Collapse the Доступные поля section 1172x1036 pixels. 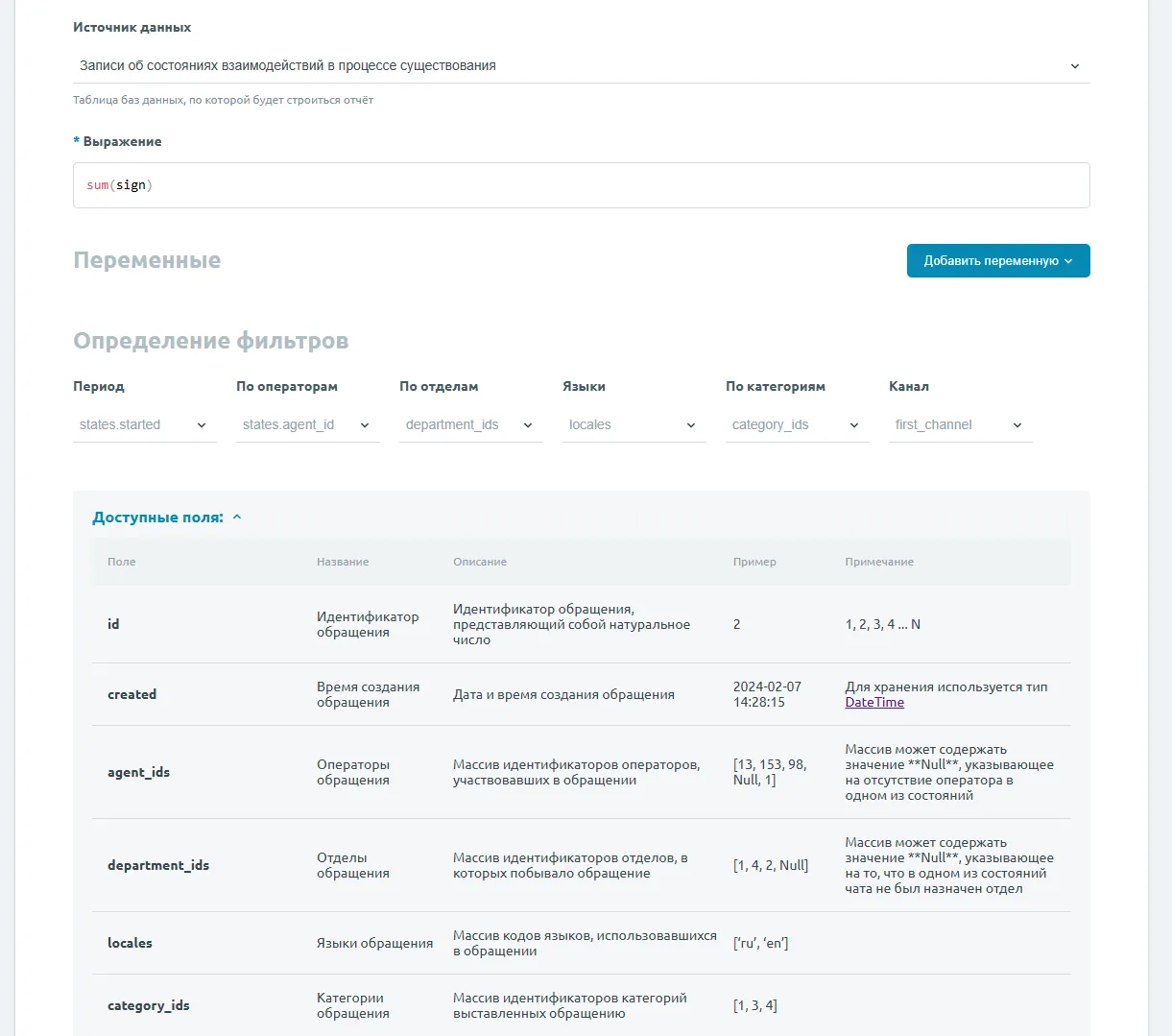coord(157,518)
